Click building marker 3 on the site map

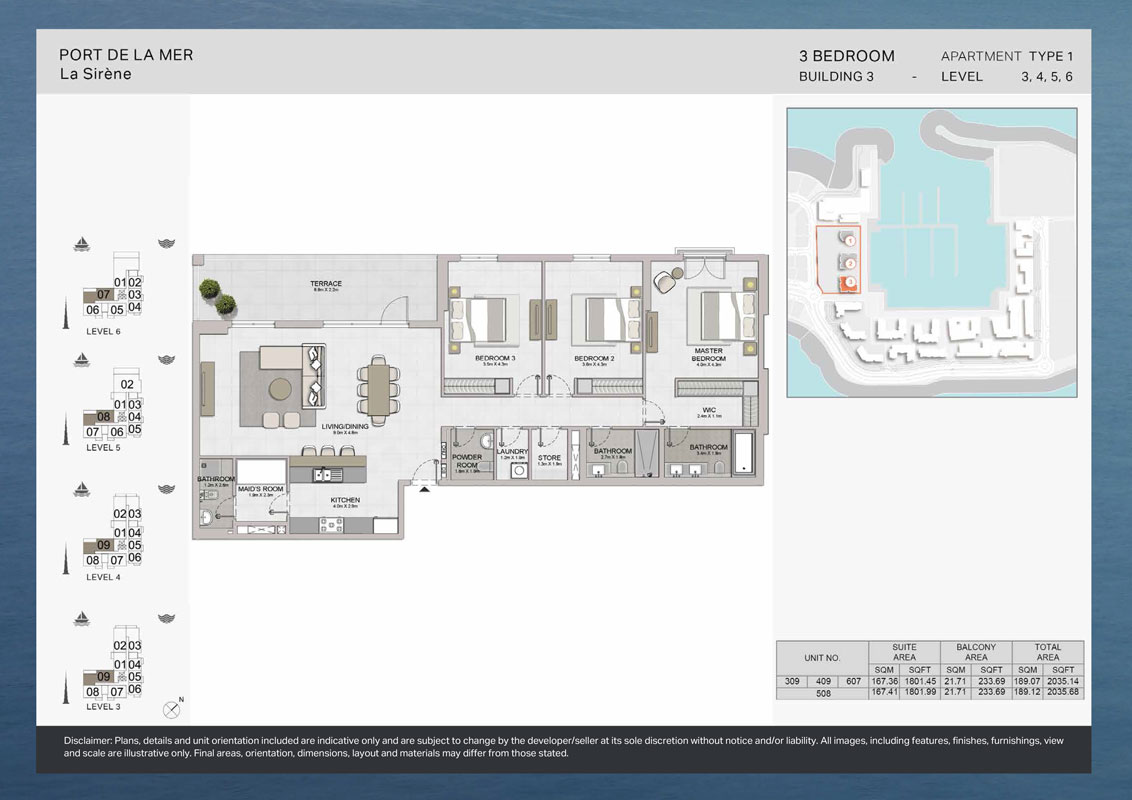click(849, 283)
